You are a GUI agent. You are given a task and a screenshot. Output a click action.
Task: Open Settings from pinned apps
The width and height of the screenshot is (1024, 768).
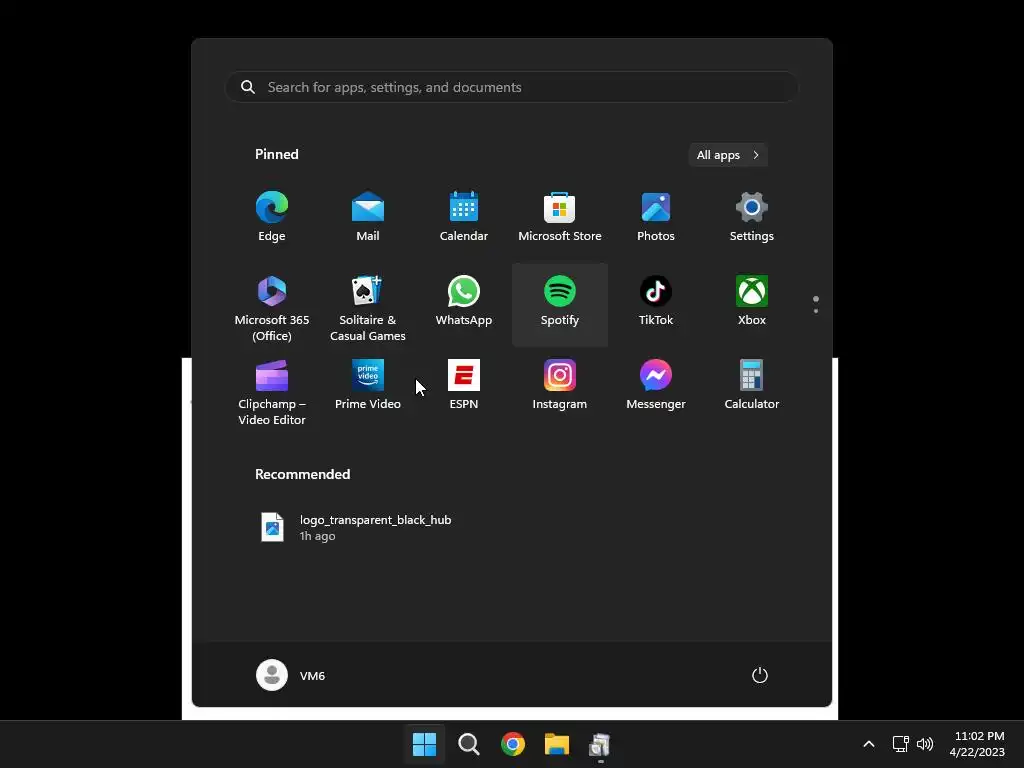pos(752,217)
